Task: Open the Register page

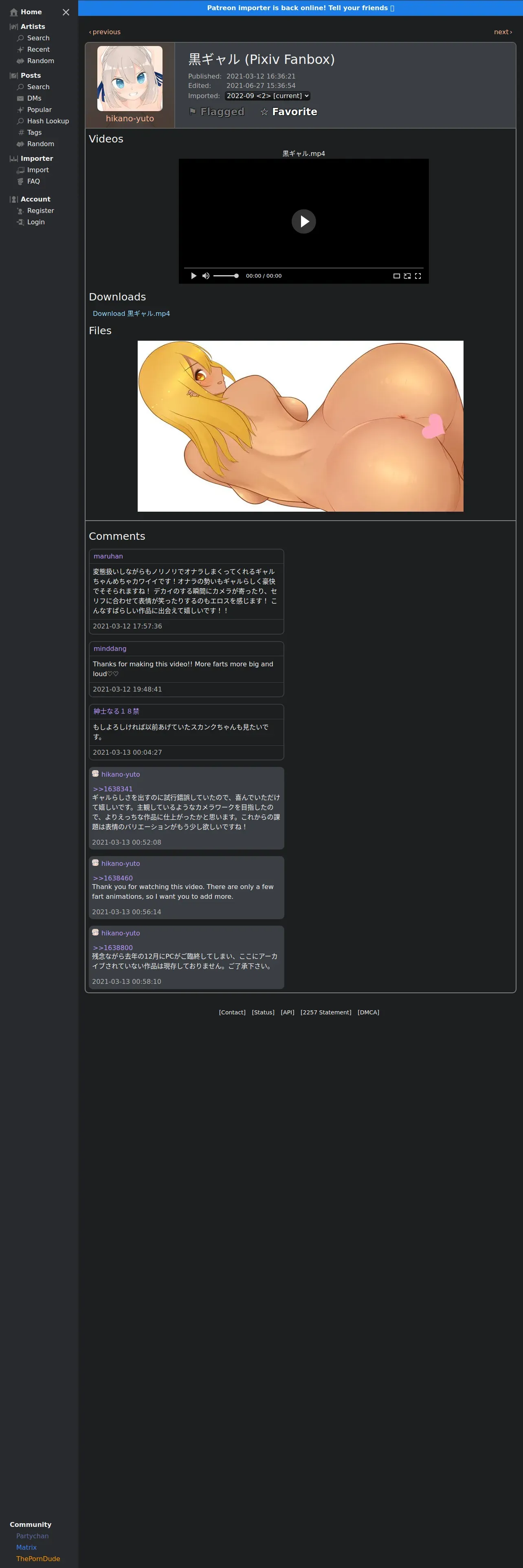Action: click(35, 210)
